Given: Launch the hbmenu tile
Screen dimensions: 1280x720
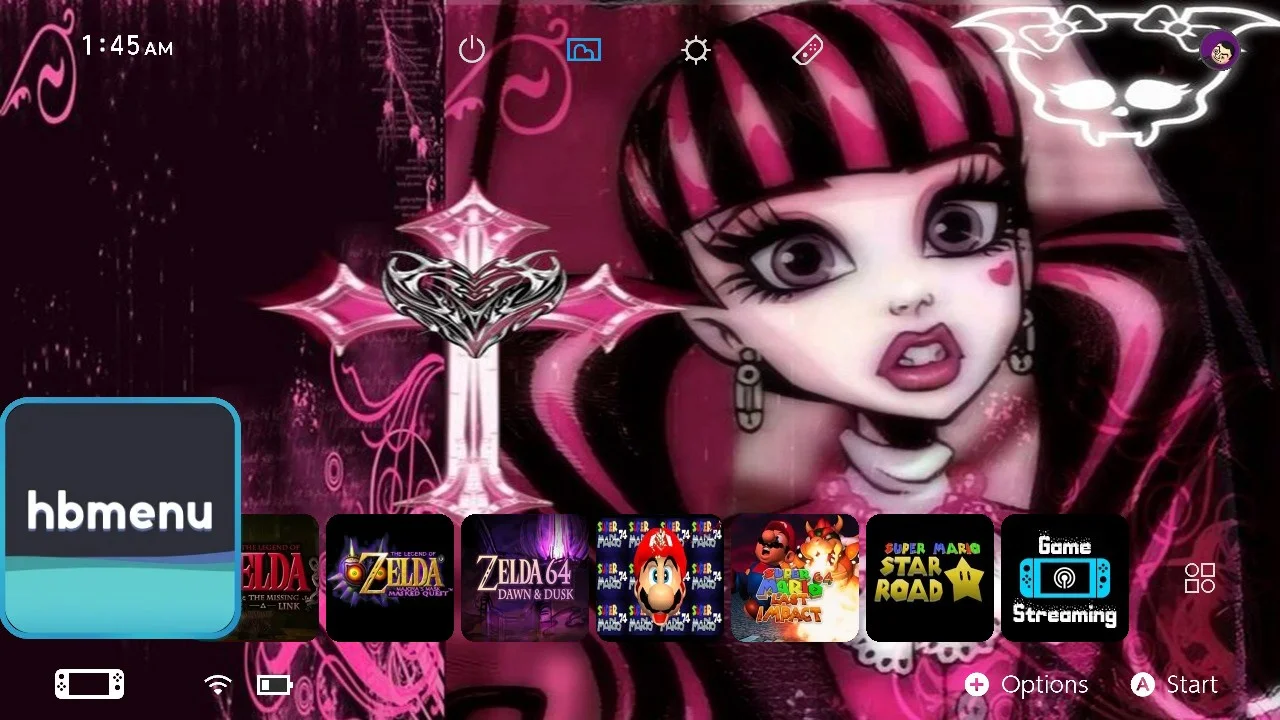Looking at the screenshot, I should pyautogui.click(x=120, y=518).
